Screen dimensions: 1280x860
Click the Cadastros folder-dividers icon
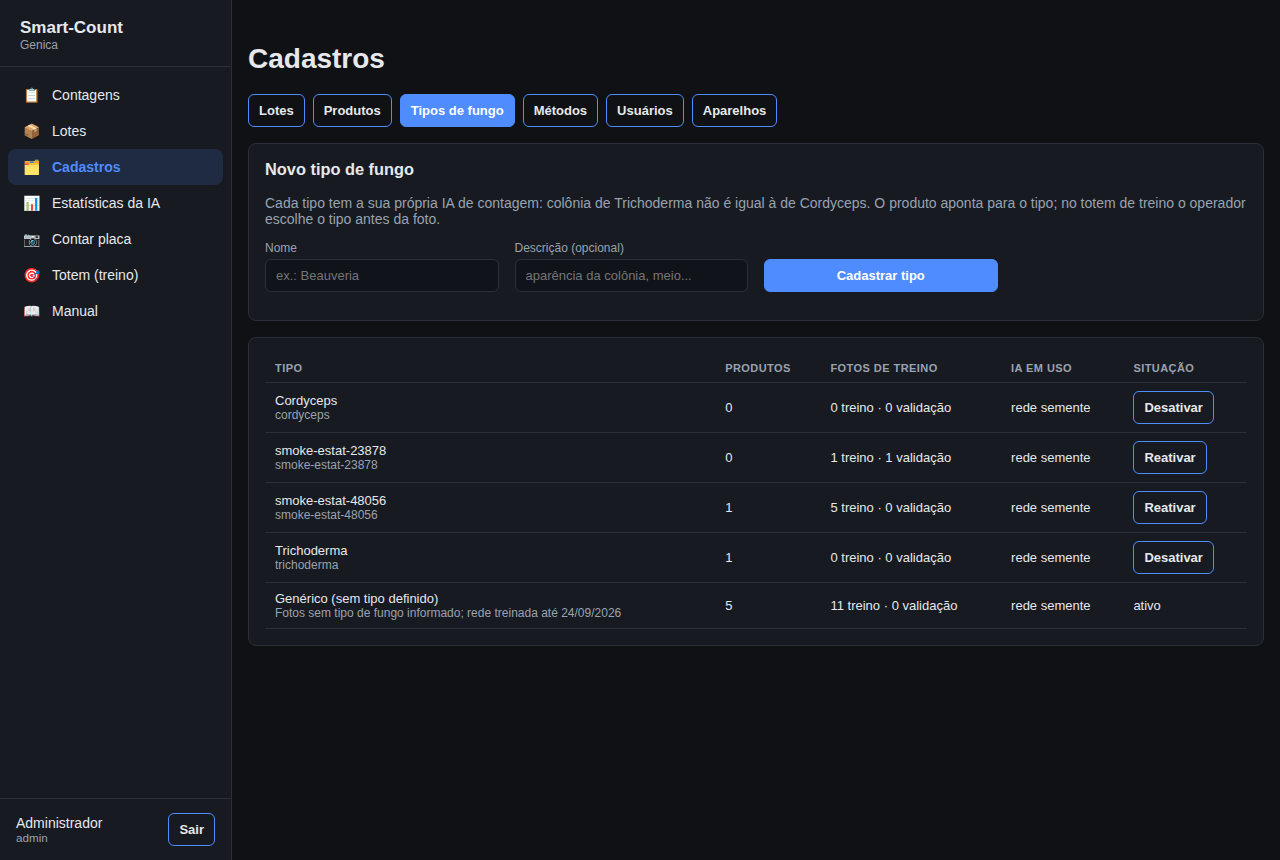click(x=32, y=167)
